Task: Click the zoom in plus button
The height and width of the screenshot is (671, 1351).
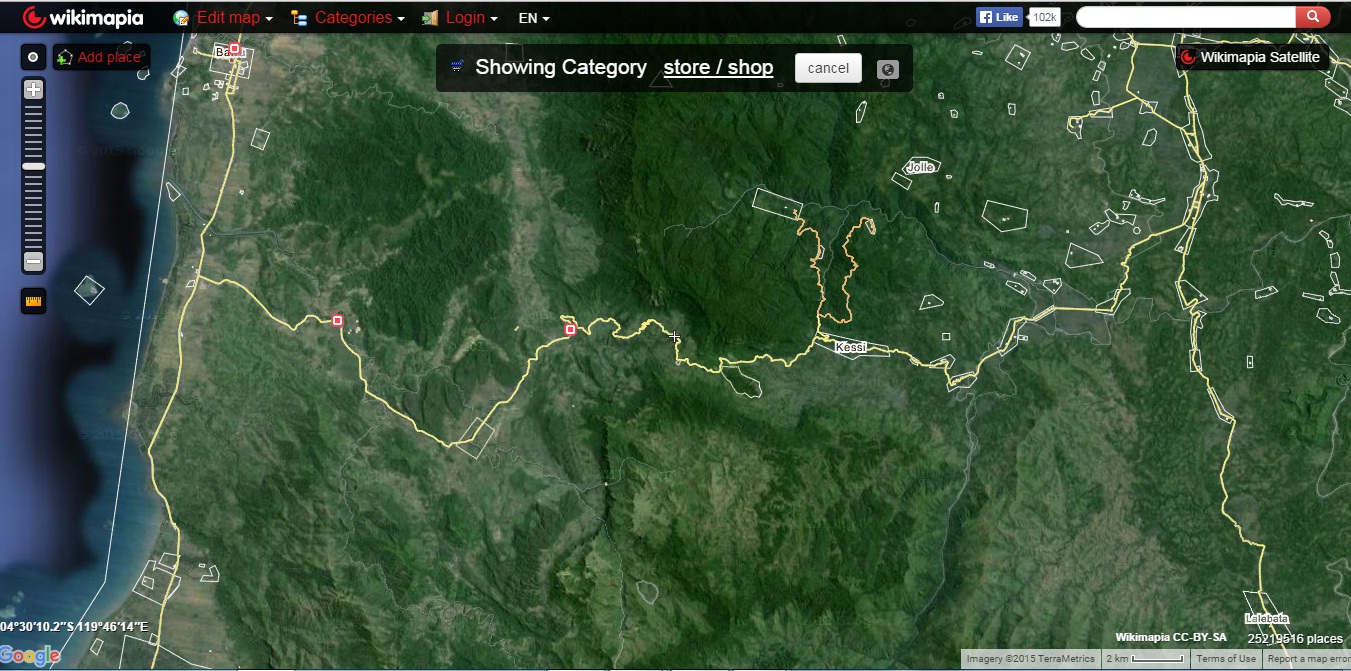Action: (x=33, y=90)
